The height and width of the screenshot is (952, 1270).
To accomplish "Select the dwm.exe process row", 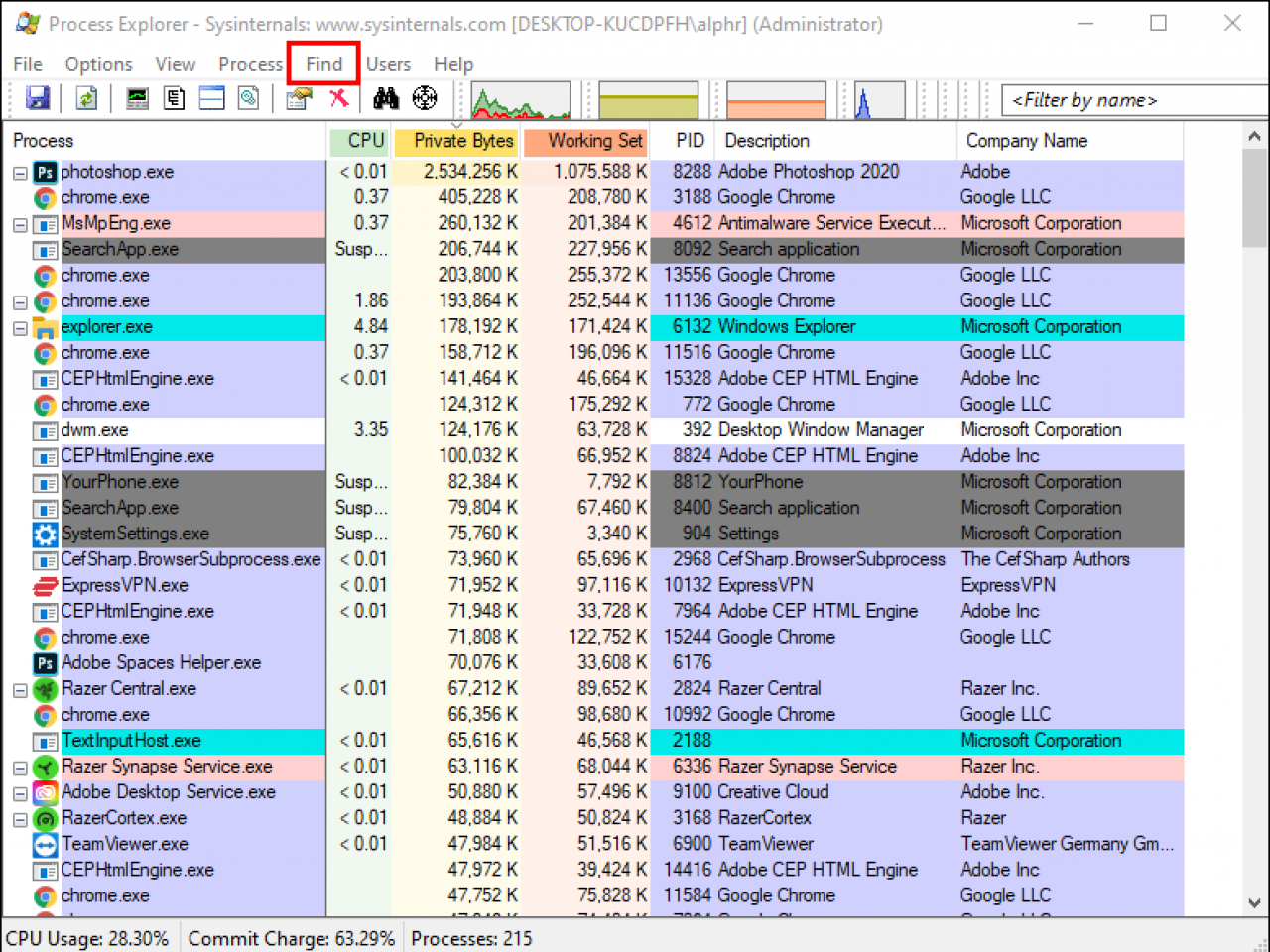I will [95, 430].
